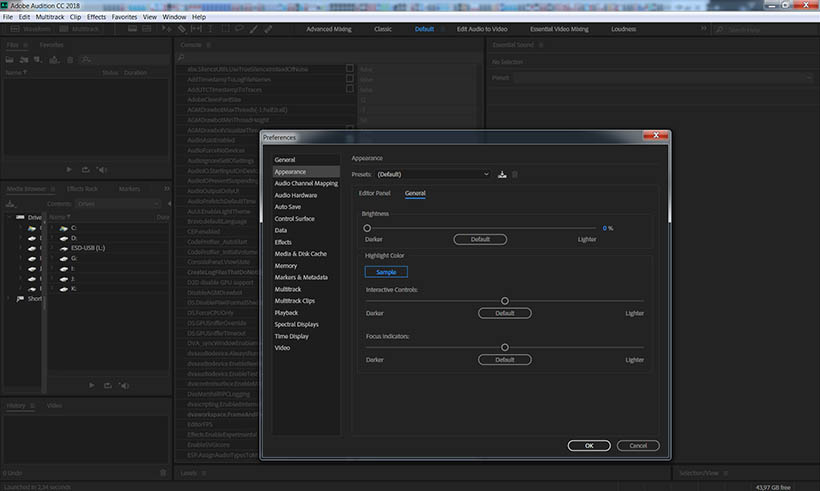Show the Spectral Frequency Display toolbar icon

[132, 29]
